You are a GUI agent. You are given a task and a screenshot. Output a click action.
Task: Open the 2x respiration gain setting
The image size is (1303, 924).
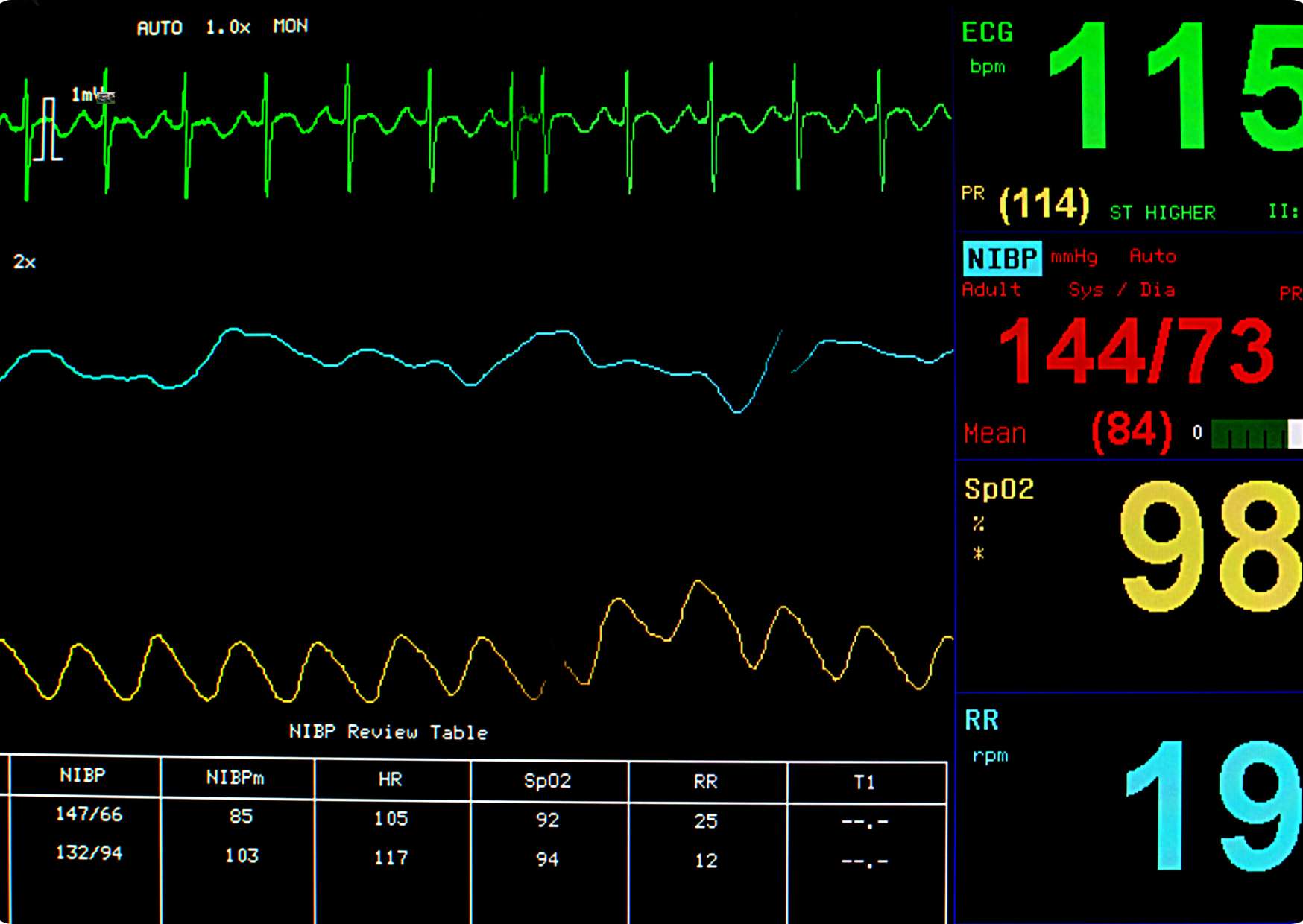click(x=24, y=262)
